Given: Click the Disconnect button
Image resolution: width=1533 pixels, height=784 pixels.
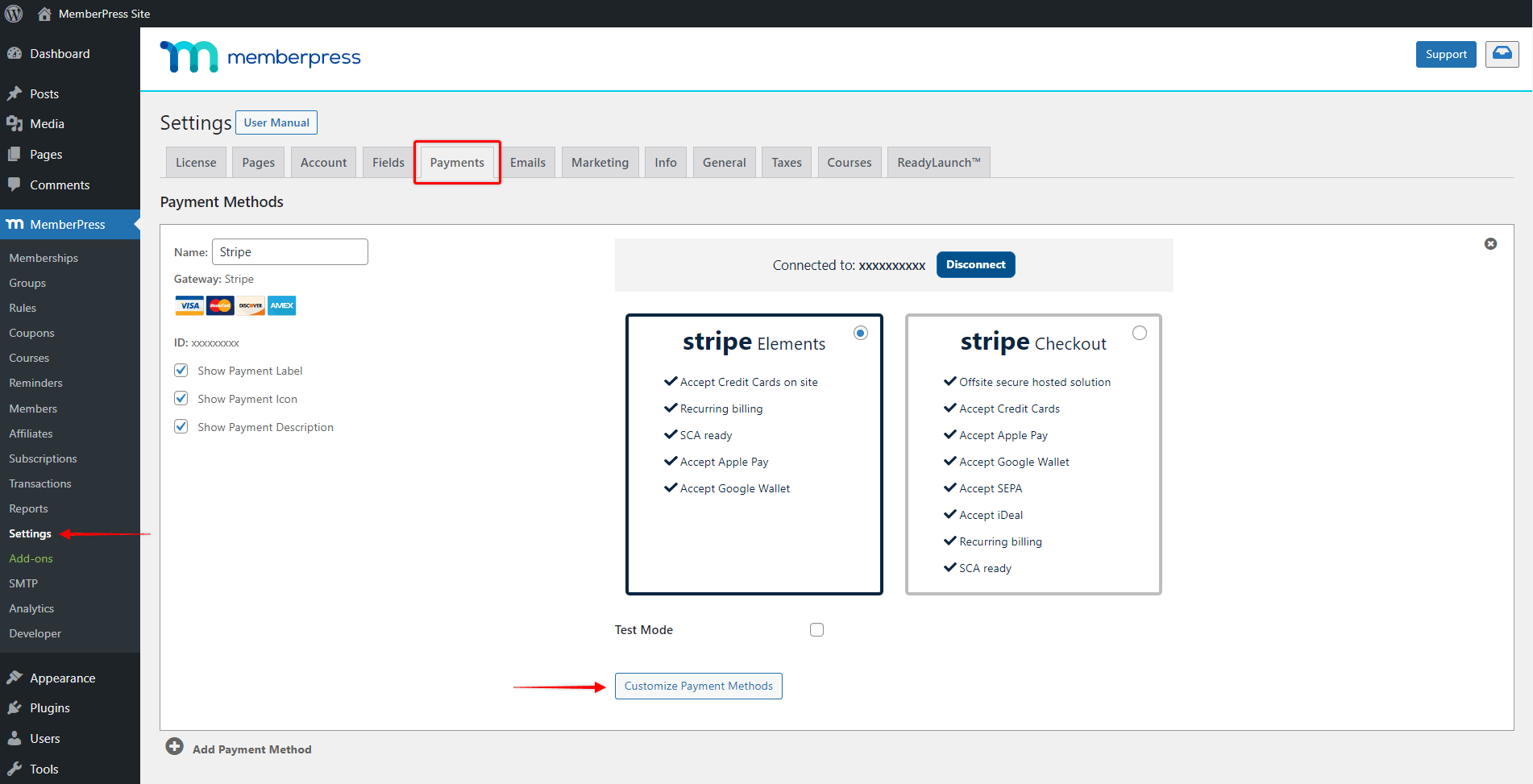Looking at the screenshot, I should click(975, 264).
